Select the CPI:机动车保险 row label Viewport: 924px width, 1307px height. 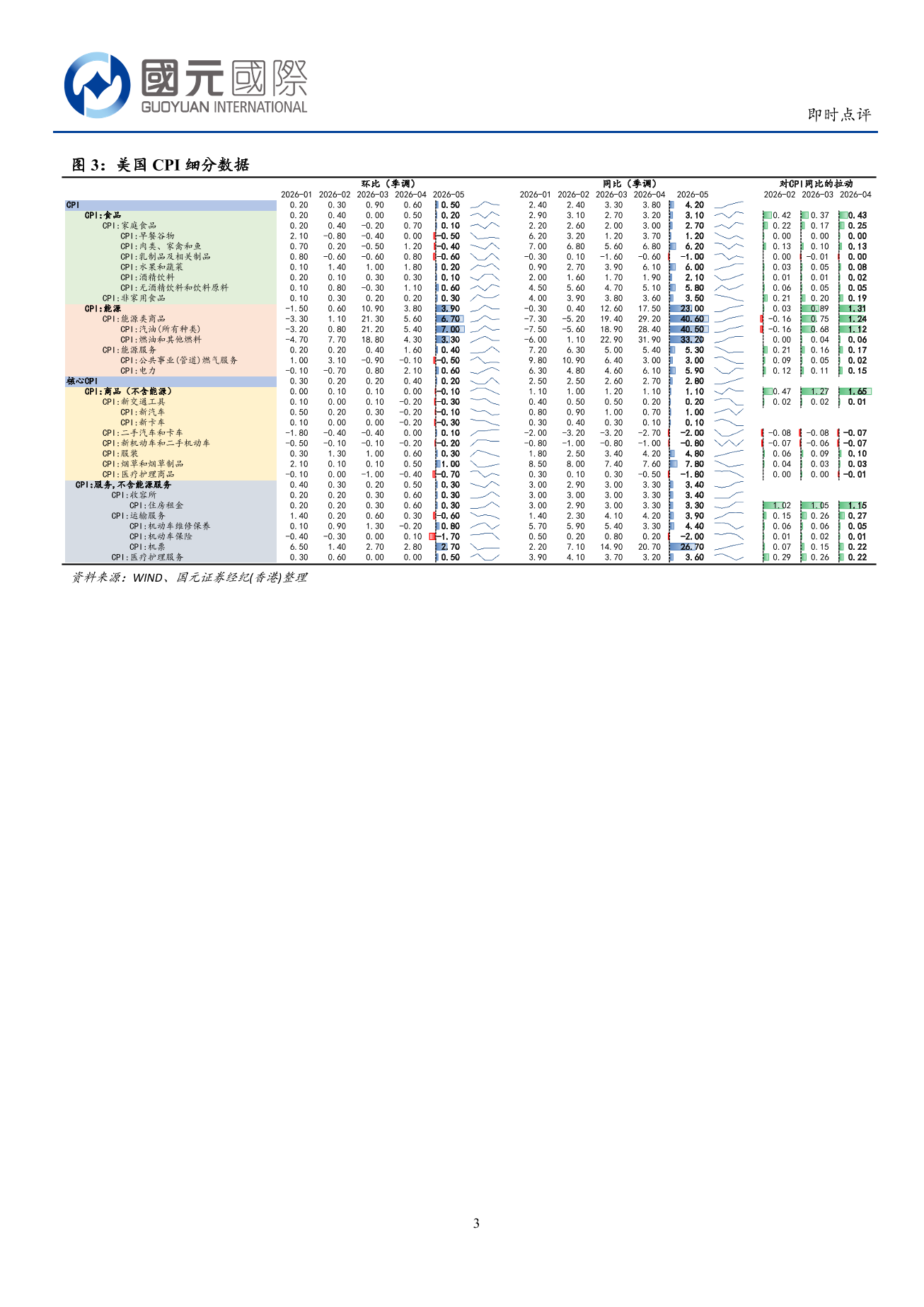click(x=161, y=537)
